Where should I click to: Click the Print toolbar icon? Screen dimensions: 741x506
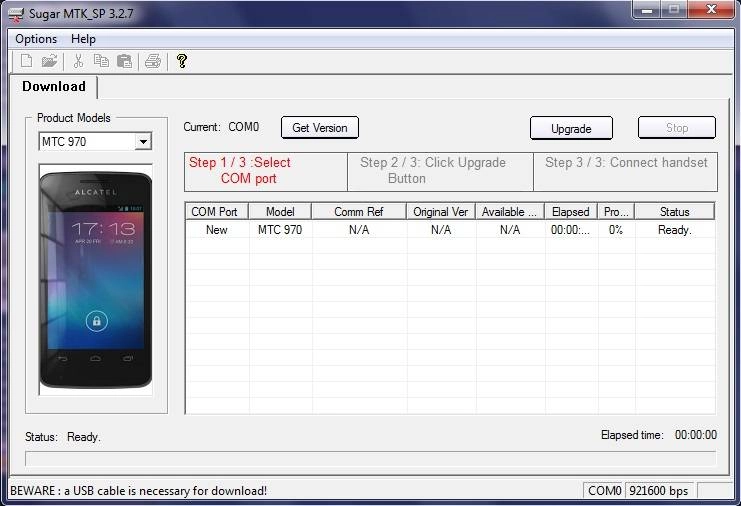click(153, 61)
